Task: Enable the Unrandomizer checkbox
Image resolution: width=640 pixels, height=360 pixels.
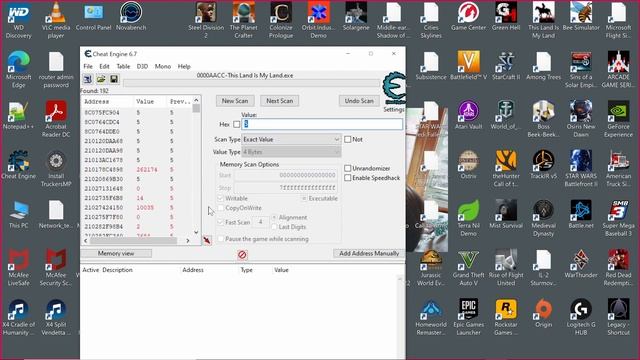Action: [x=348, y=168]
